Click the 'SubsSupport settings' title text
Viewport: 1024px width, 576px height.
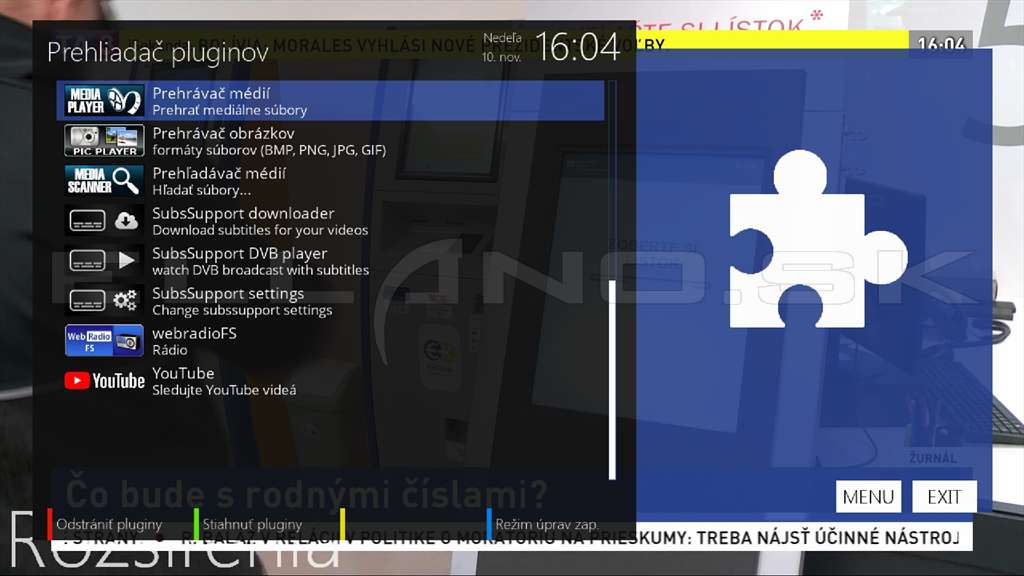tap(228, 293)
